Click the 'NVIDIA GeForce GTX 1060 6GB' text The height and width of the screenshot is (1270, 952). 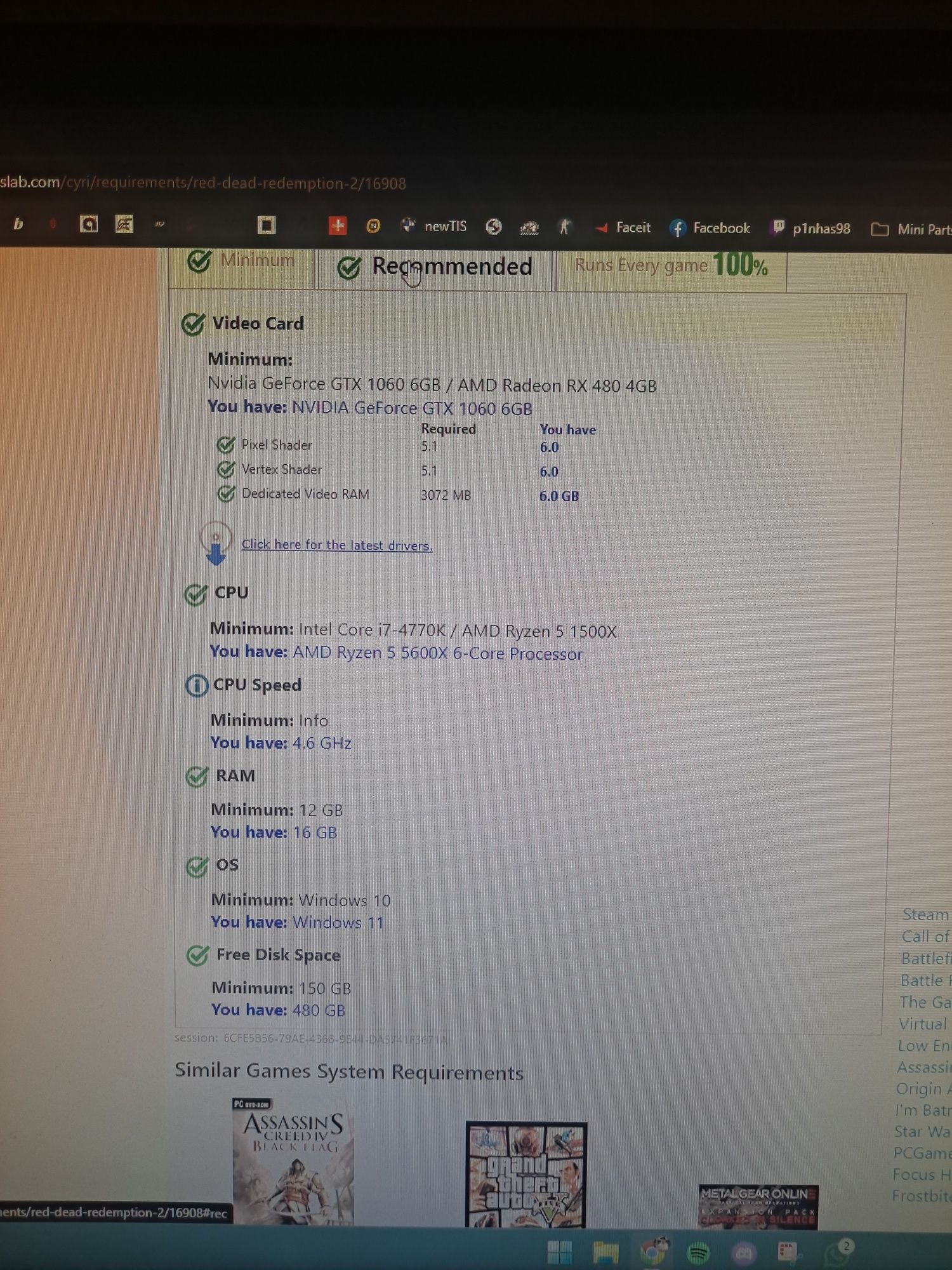pyautogui.click(x=412, y=408)
